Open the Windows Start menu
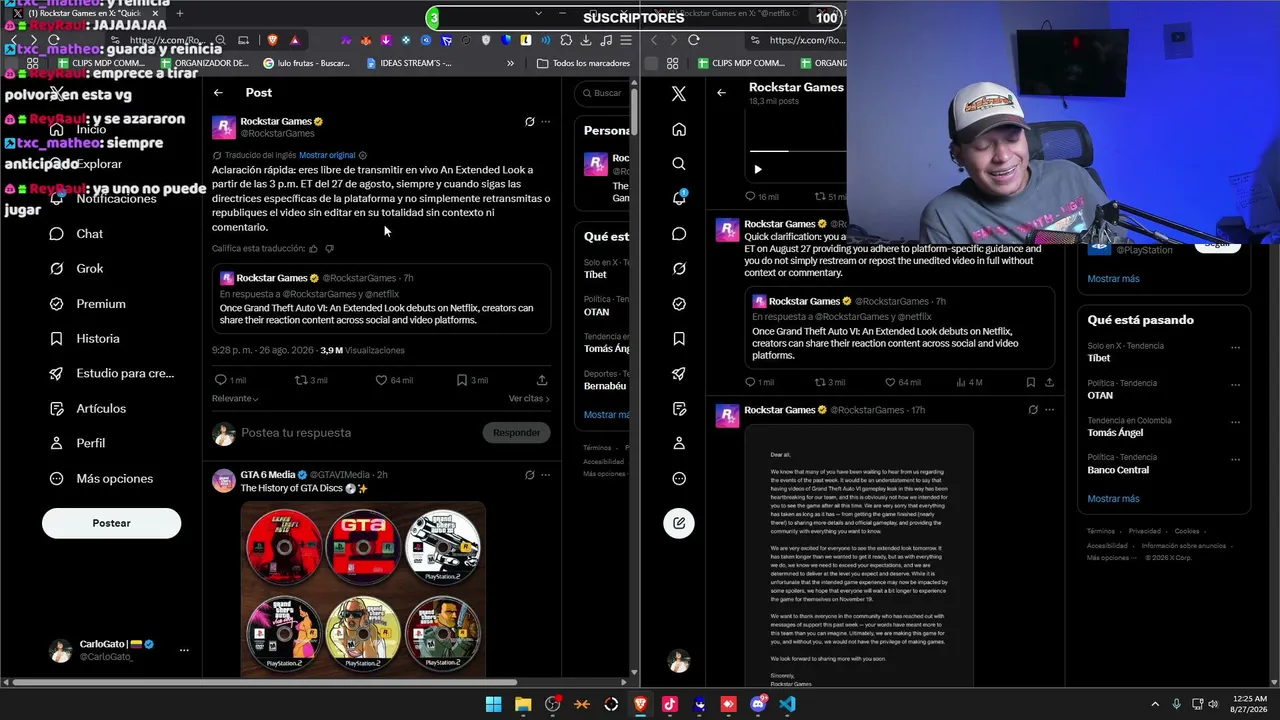 pos(493,704)
